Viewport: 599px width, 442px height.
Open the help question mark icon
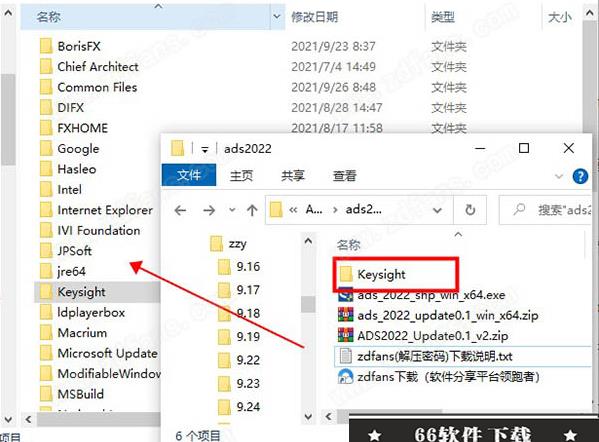coord(580,176)
